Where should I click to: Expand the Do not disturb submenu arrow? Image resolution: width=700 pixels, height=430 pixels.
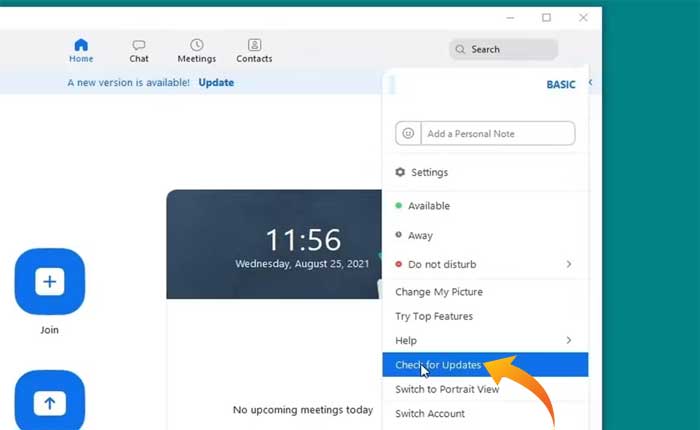tap(569, 265)
